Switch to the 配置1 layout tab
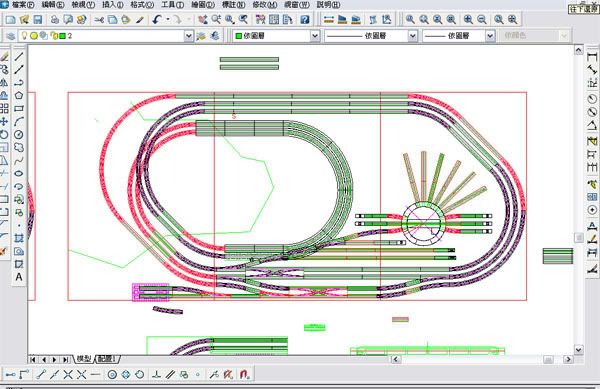Viewport: 600px width, 389px height. coord(107,359)
